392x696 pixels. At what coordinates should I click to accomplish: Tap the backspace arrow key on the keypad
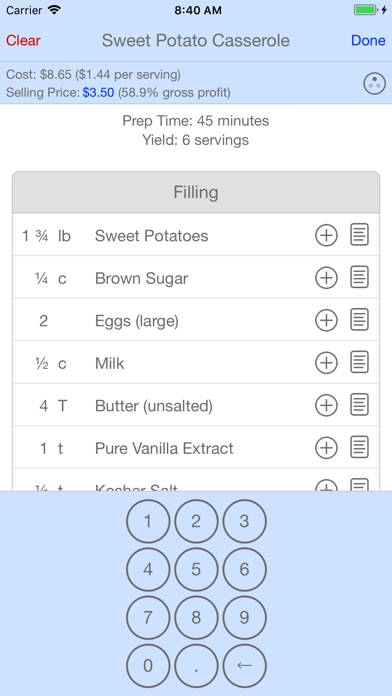tap(244, 665)
